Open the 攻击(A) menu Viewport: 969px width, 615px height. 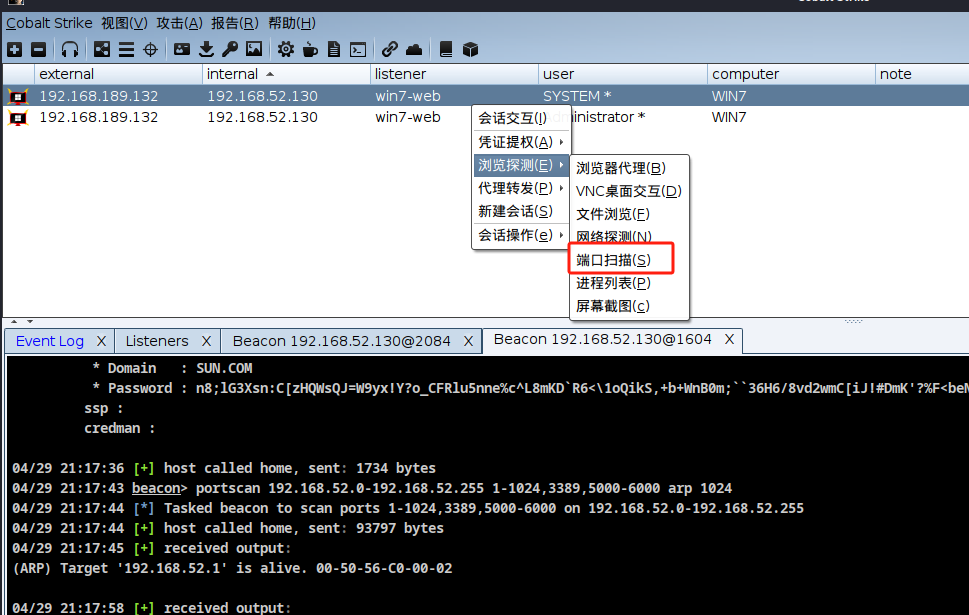(x=179, y=23)
